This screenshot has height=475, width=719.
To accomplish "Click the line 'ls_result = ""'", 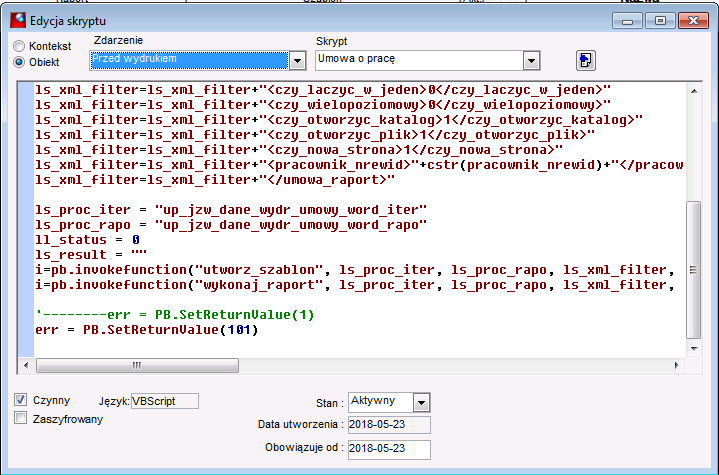I will tap(91, 254).
